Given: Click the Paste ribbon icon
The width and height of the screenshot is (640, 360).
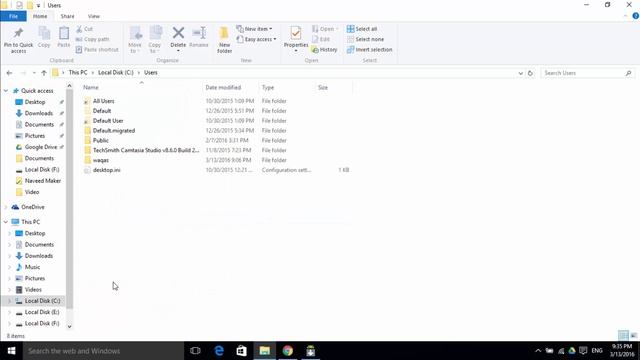Looking at the screenshot, I should [64, 33].
